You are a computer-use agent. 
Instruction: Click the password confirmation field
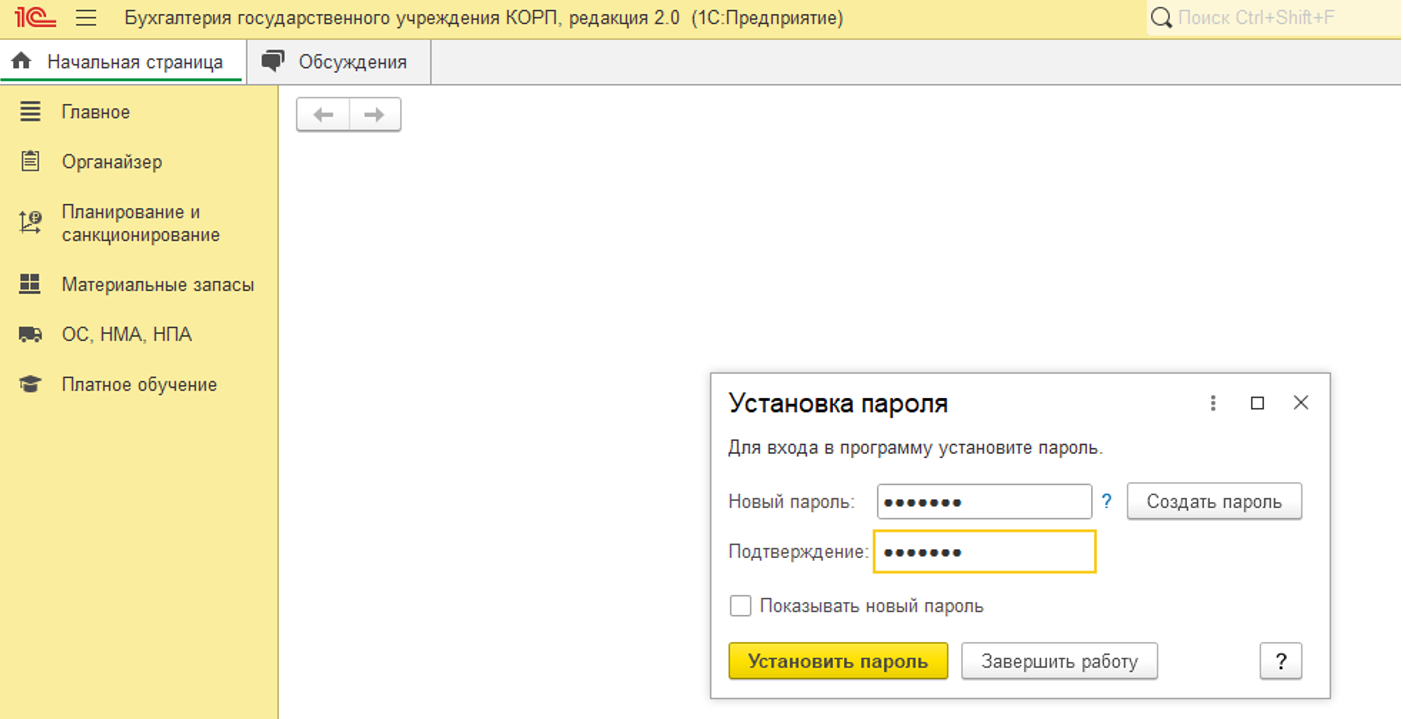984,552
